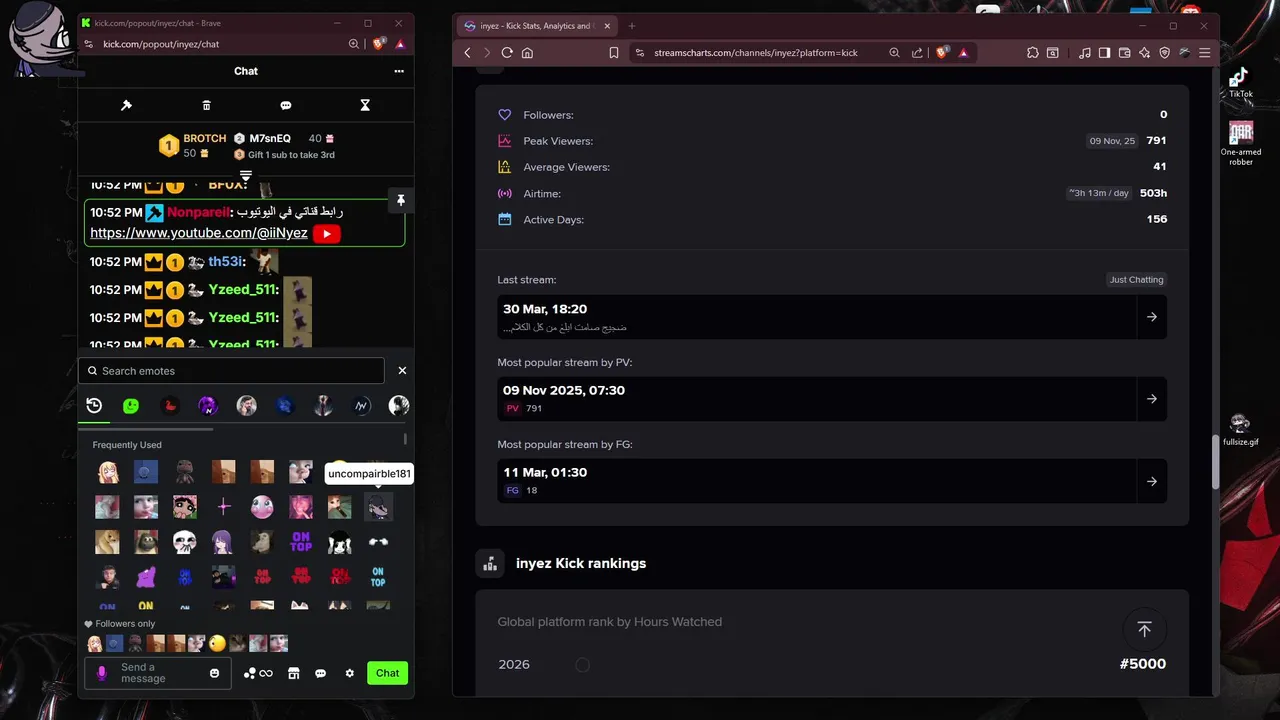The image size is (1280, 720).
Task: Open the shop storefront icon in chat footer
Action: pos(293,673)
